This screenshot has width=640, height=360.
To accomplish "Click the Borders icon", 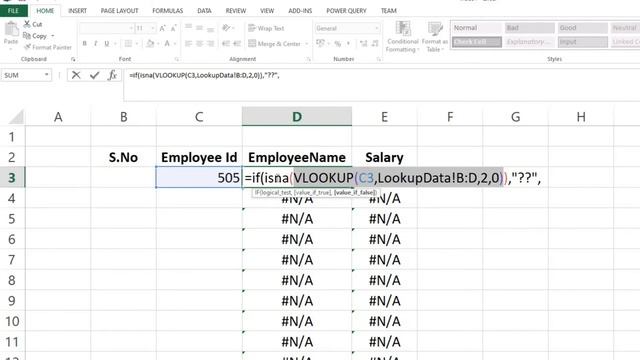I will click(128, 43).
